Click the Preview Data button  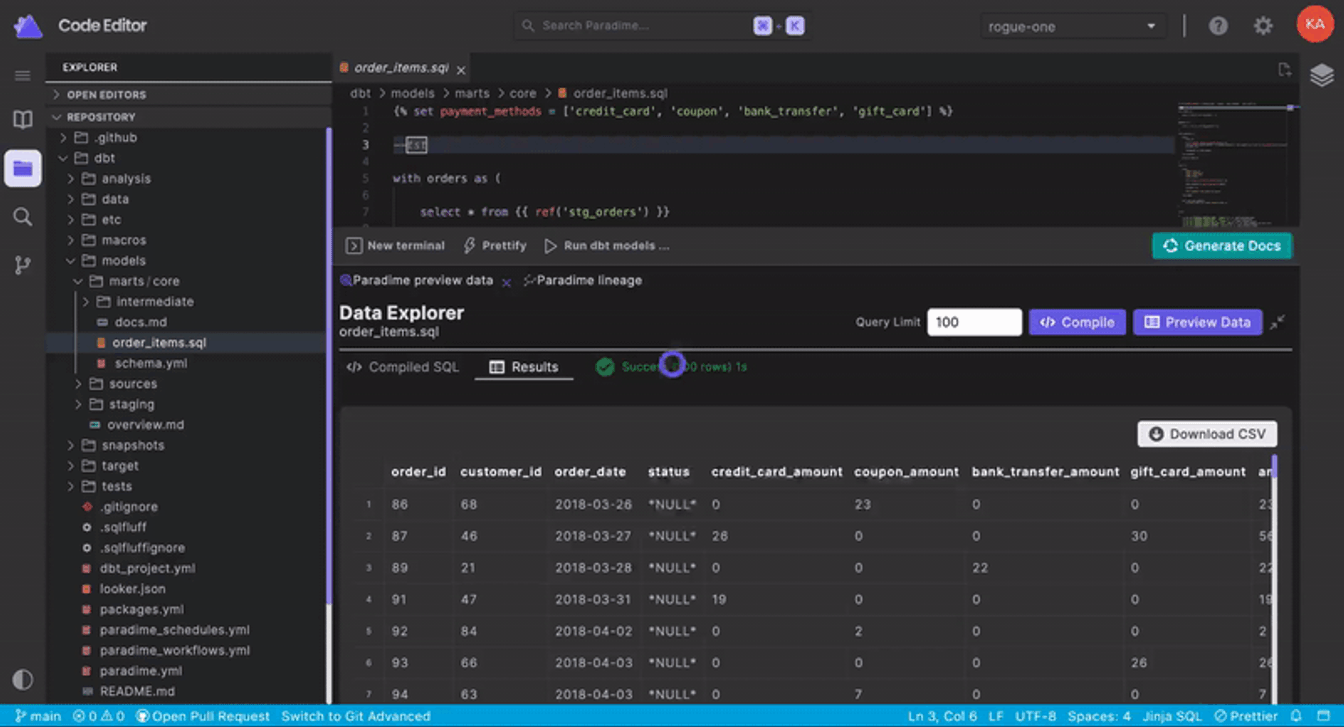[x=1197, y=322]
